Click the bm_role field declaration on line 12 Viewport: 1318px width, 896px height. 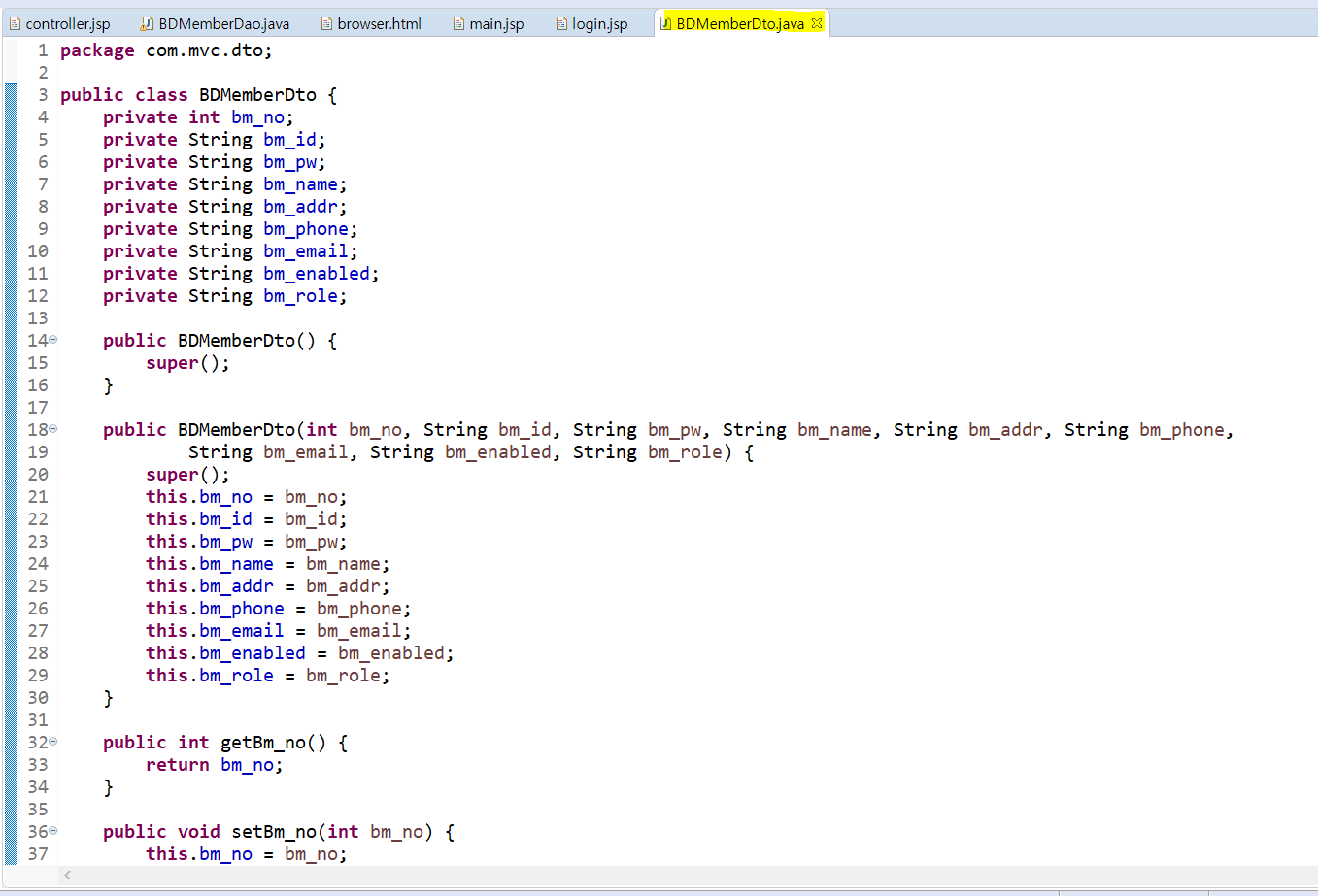point(225,296)
